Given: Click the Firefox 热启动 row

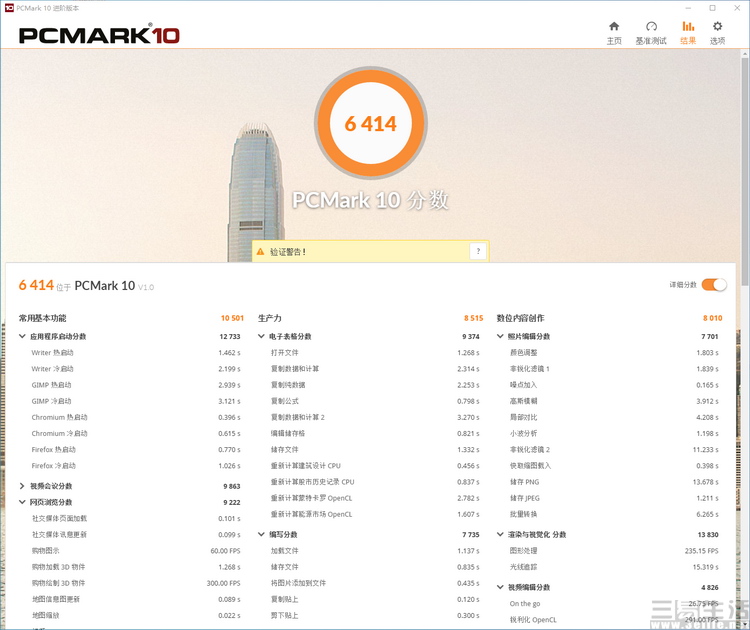Looking at the screenshot, I should pos(136,450).
